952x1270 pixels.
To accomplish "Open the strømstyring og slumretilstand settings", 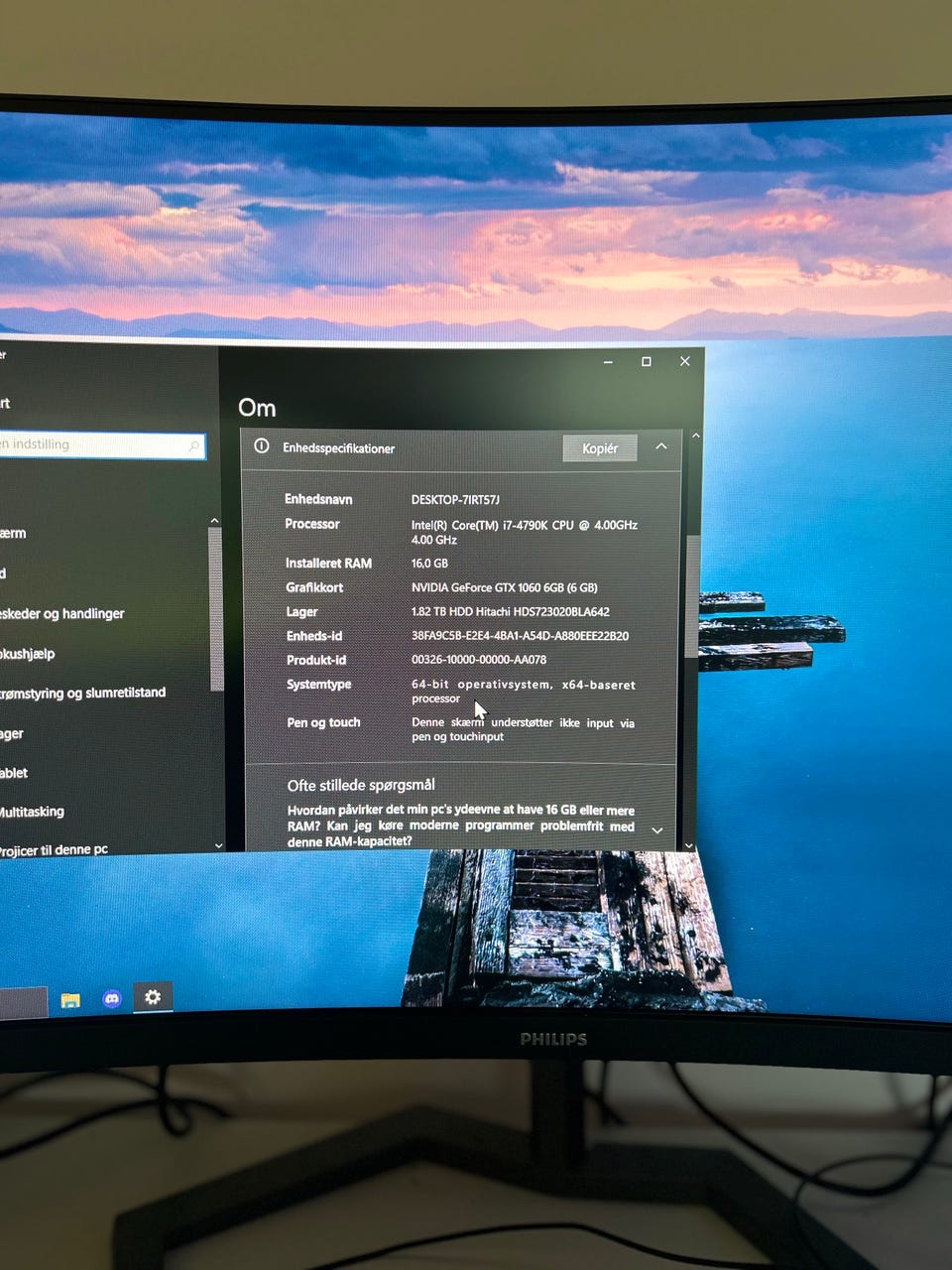I will pos(82,693).
